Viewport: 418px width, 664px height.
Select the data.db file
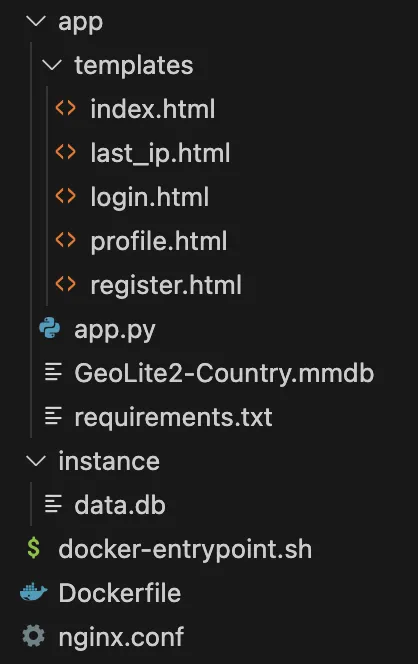[120, 505]
